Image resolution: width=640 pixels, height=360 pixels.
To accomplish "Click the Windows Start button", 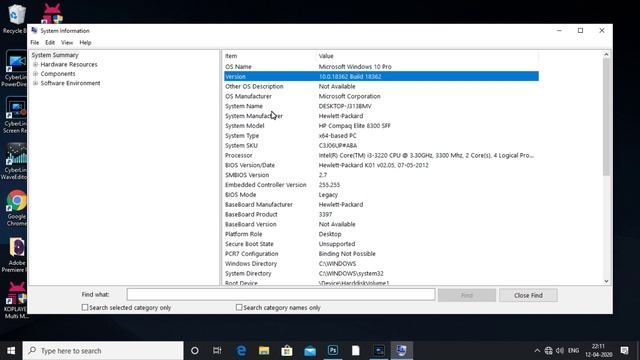I will tap(11, 351).
